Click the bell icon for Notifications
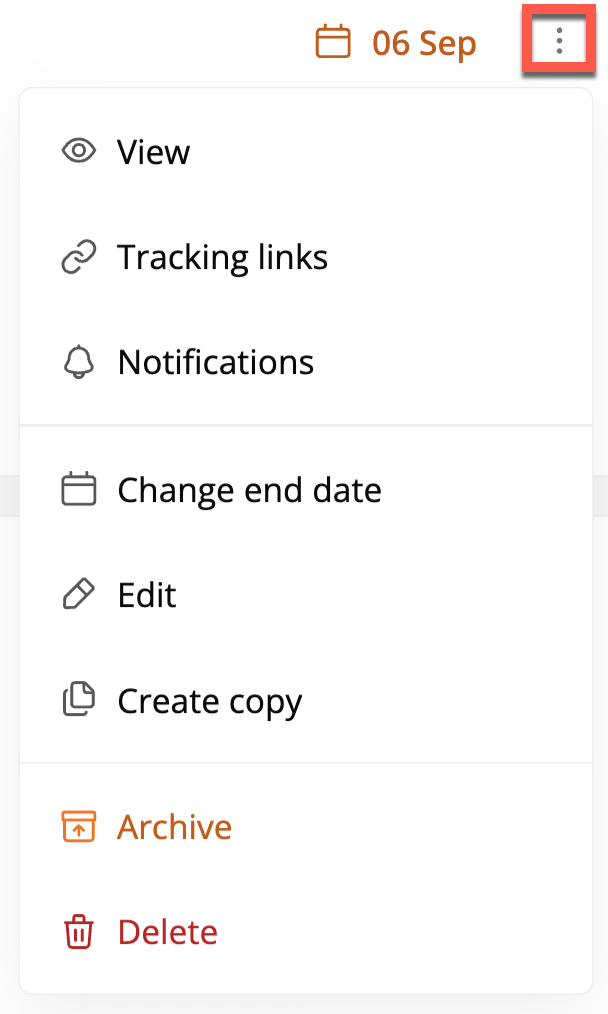 (78, 362)
